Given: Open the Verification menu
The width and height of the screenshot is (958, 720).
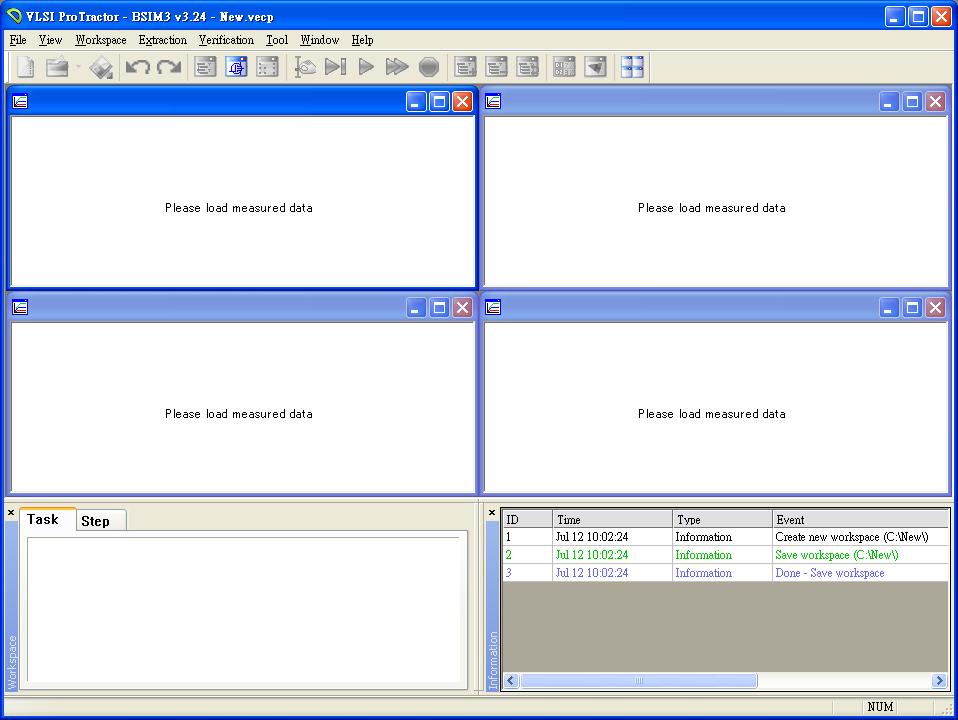Looking at the screenshot, I should tap(226, 40).
